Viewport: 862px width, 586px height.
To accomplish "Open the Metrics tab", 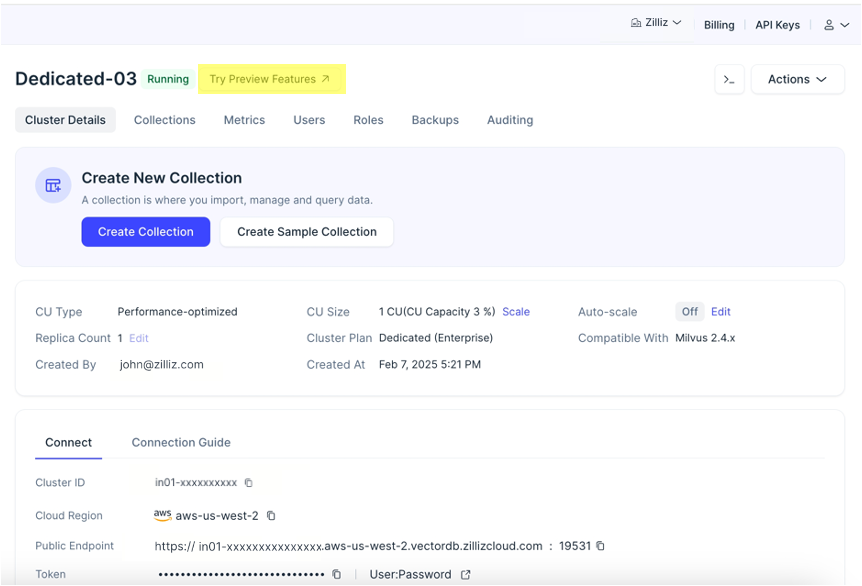I will pyautogui.click(x=244, y=120).
